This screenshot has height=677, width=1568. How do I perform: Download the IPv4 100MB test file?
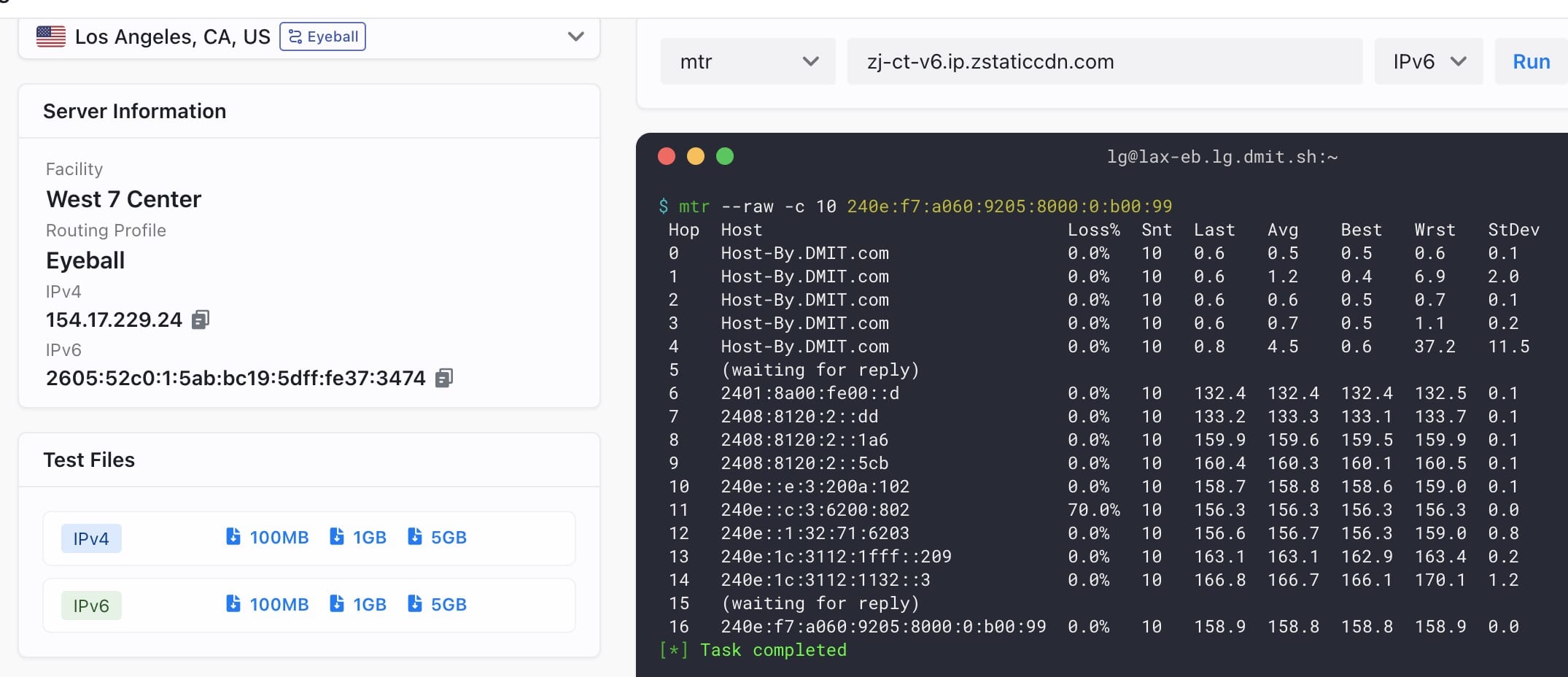tap(267, 538)
